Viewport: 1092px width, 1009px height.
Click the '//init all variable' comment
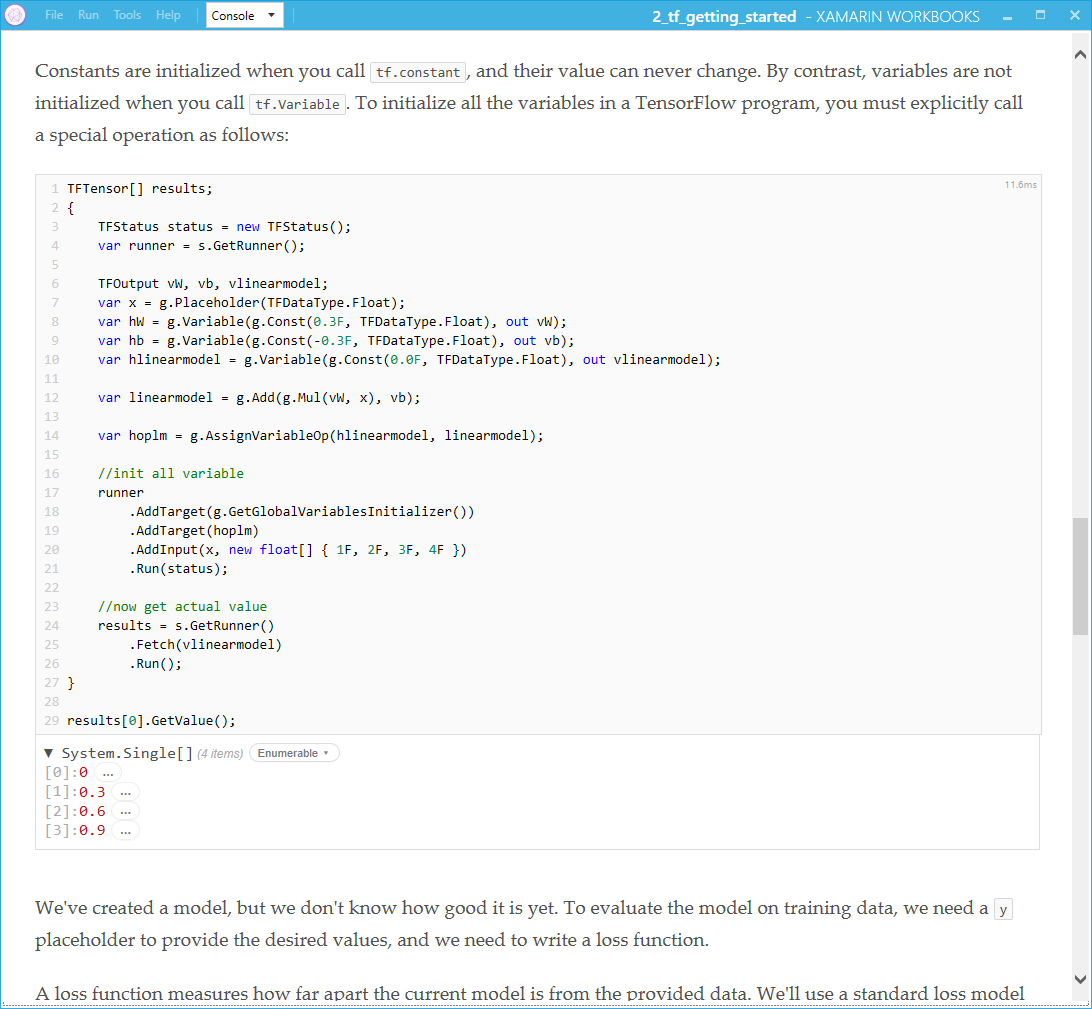(x=171, y=474)
